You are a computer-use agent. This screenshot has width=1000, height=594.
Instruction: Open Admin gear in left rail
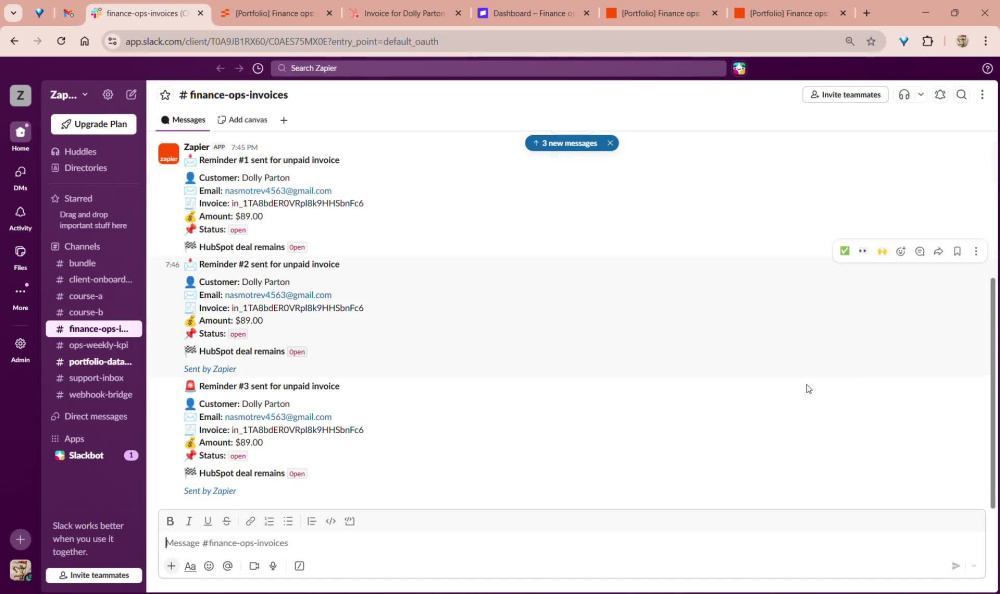pos(20,349)
